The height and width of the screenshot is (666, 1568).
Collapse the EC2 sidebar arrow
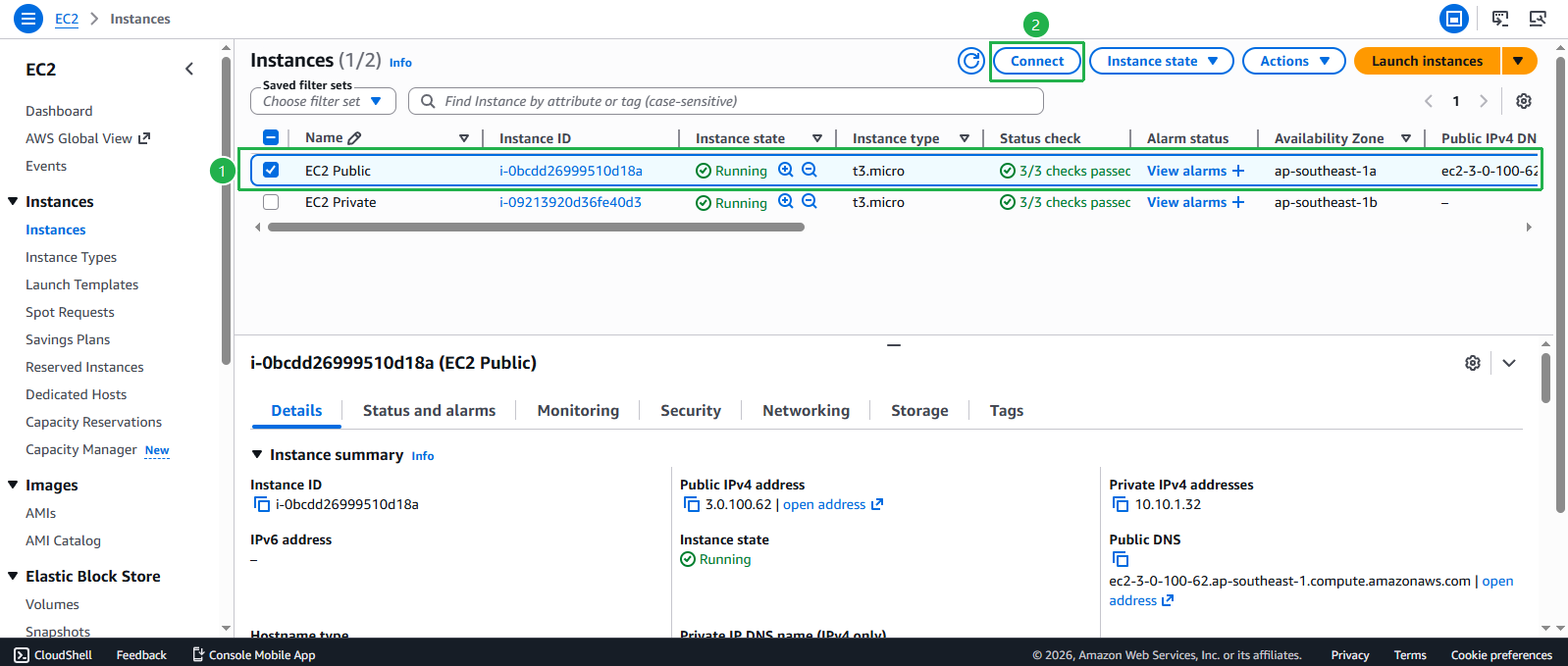click(189, 69)
